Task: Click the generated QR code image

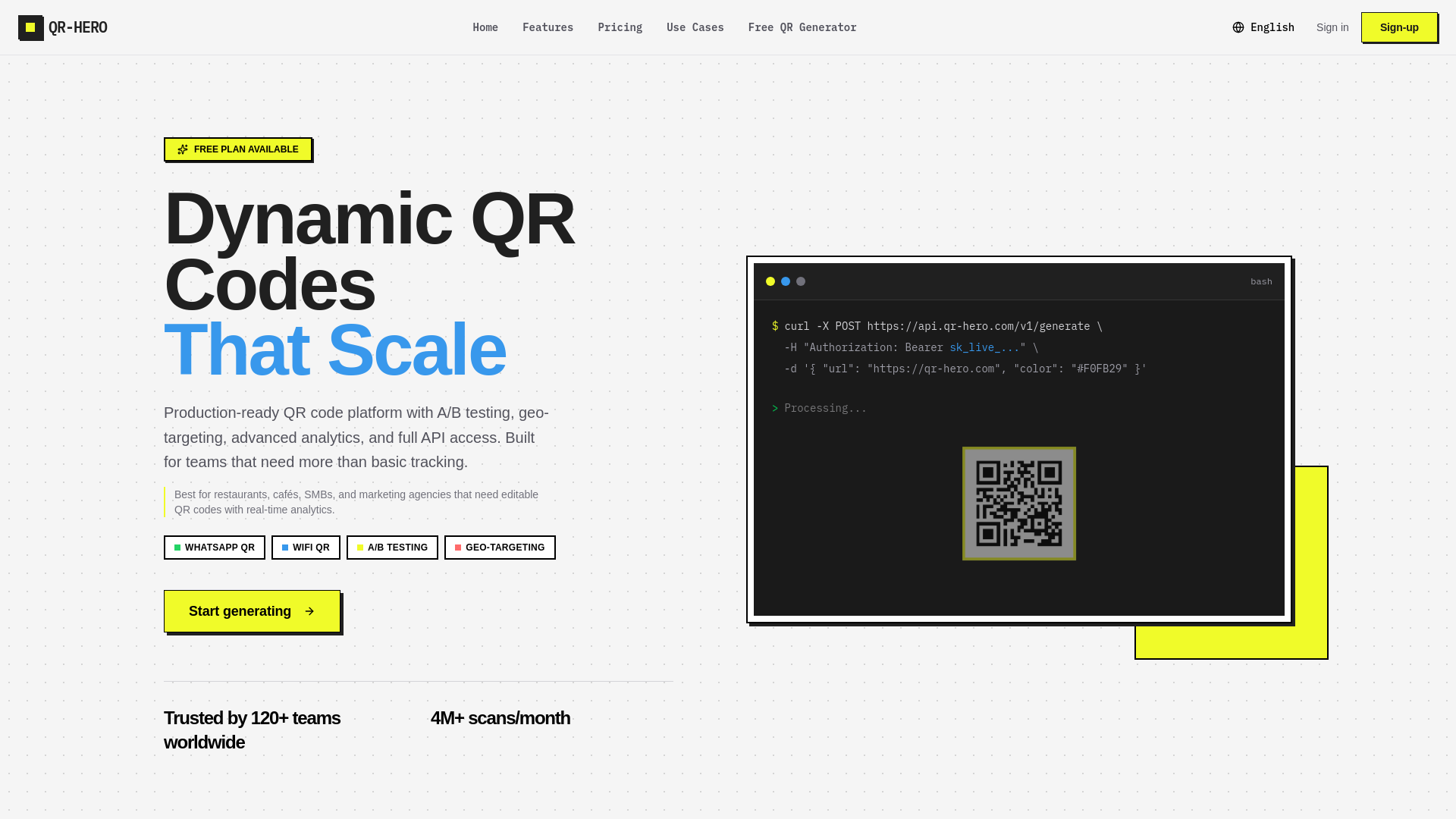Action: [1018, 504]
